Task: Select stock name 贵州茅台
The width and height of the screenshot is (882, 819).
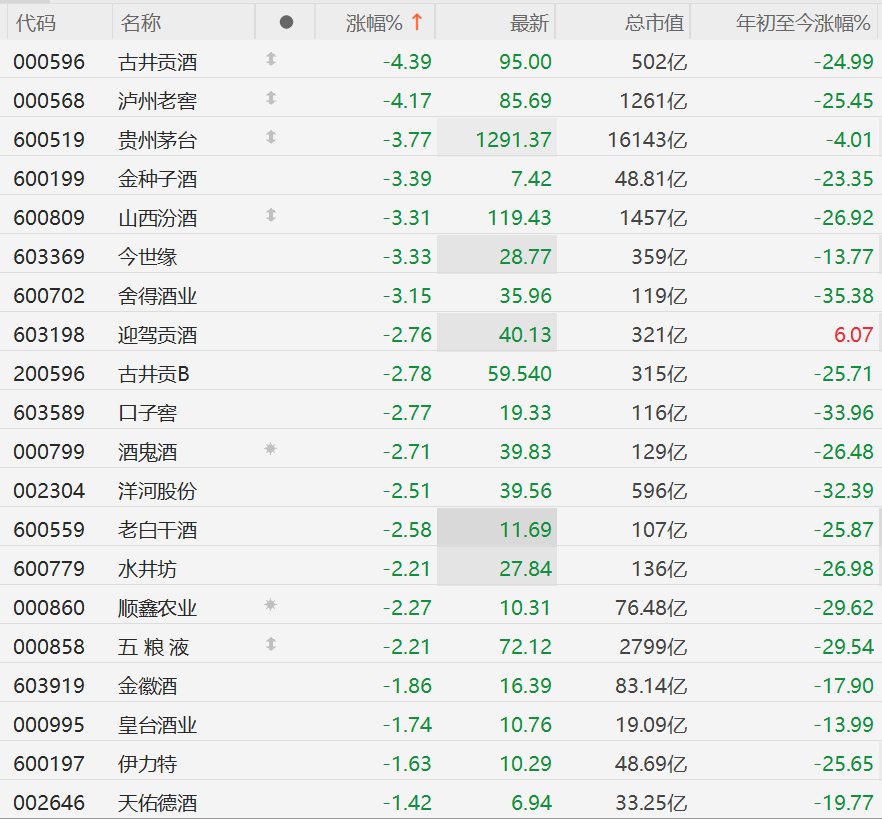Action: pos(158,140)
